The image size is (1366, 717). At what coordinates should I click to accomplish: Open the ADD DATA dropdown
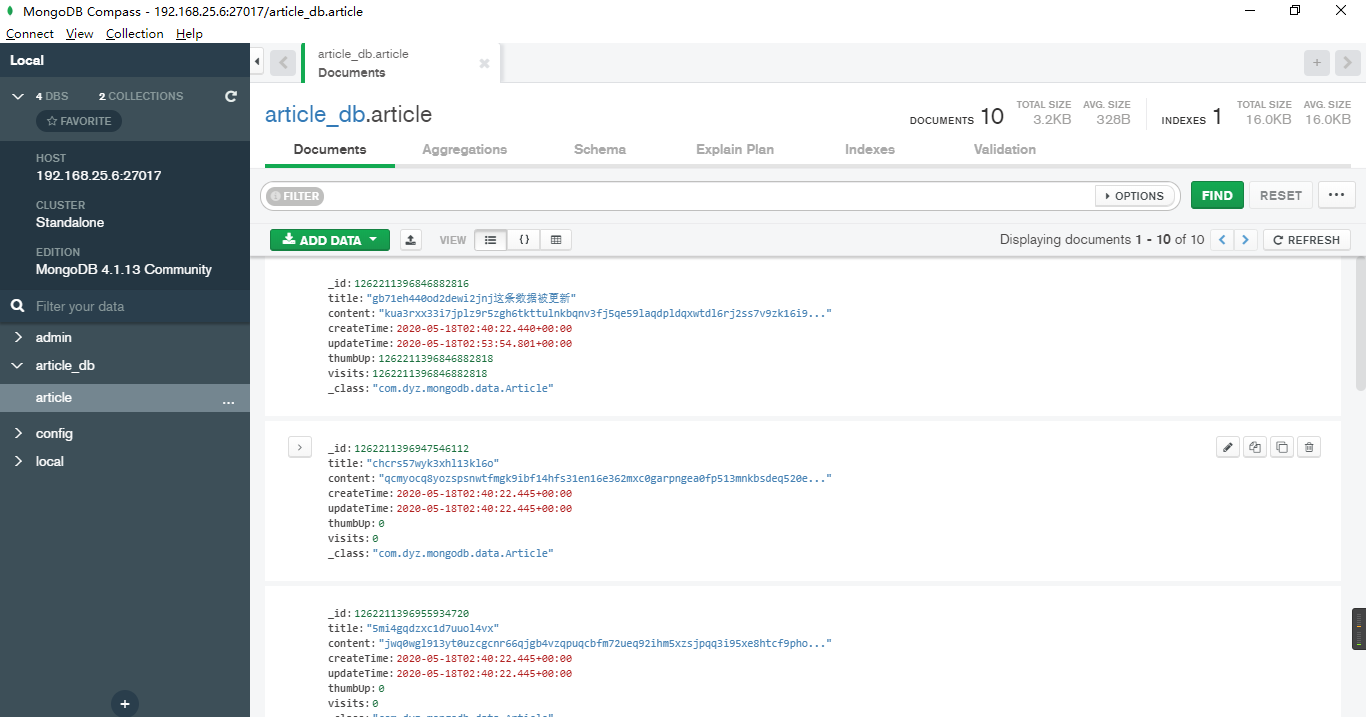click(329, 240)
